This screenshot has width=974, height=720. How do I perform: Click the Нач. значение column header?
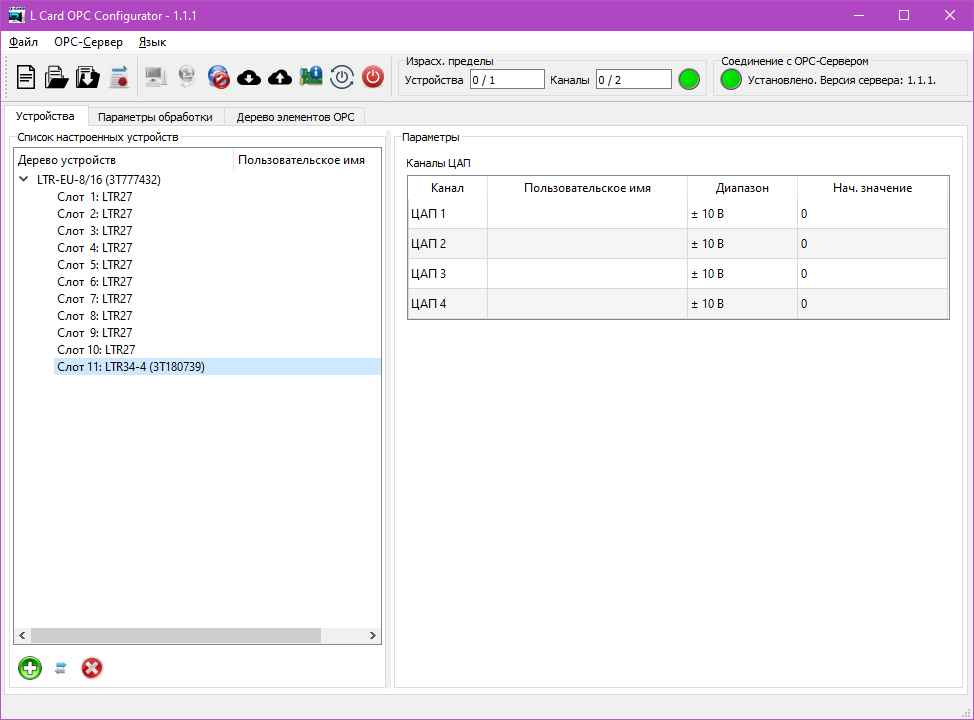pos(873,188)
